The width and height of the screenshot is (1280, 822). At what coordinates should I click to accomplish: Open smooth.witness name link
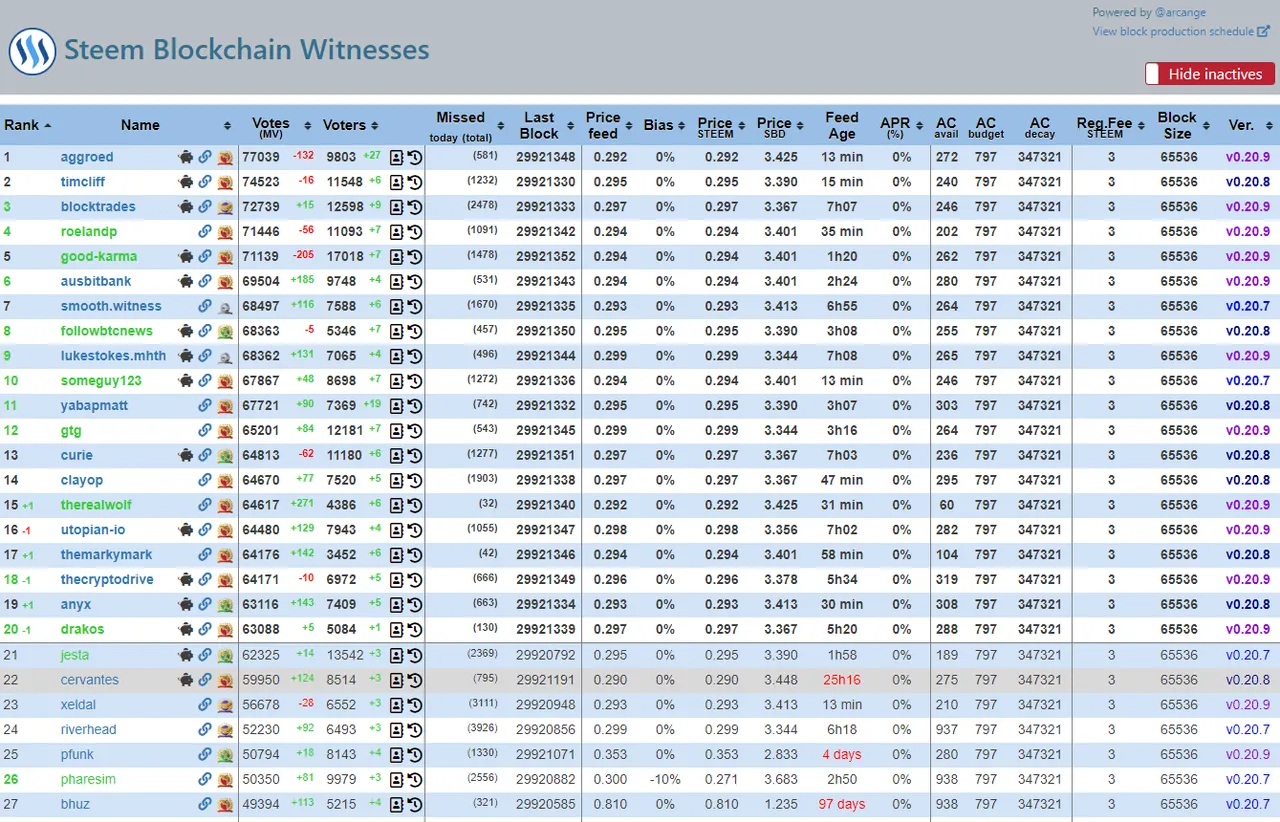pyautogui.click(x=111, y=306)
